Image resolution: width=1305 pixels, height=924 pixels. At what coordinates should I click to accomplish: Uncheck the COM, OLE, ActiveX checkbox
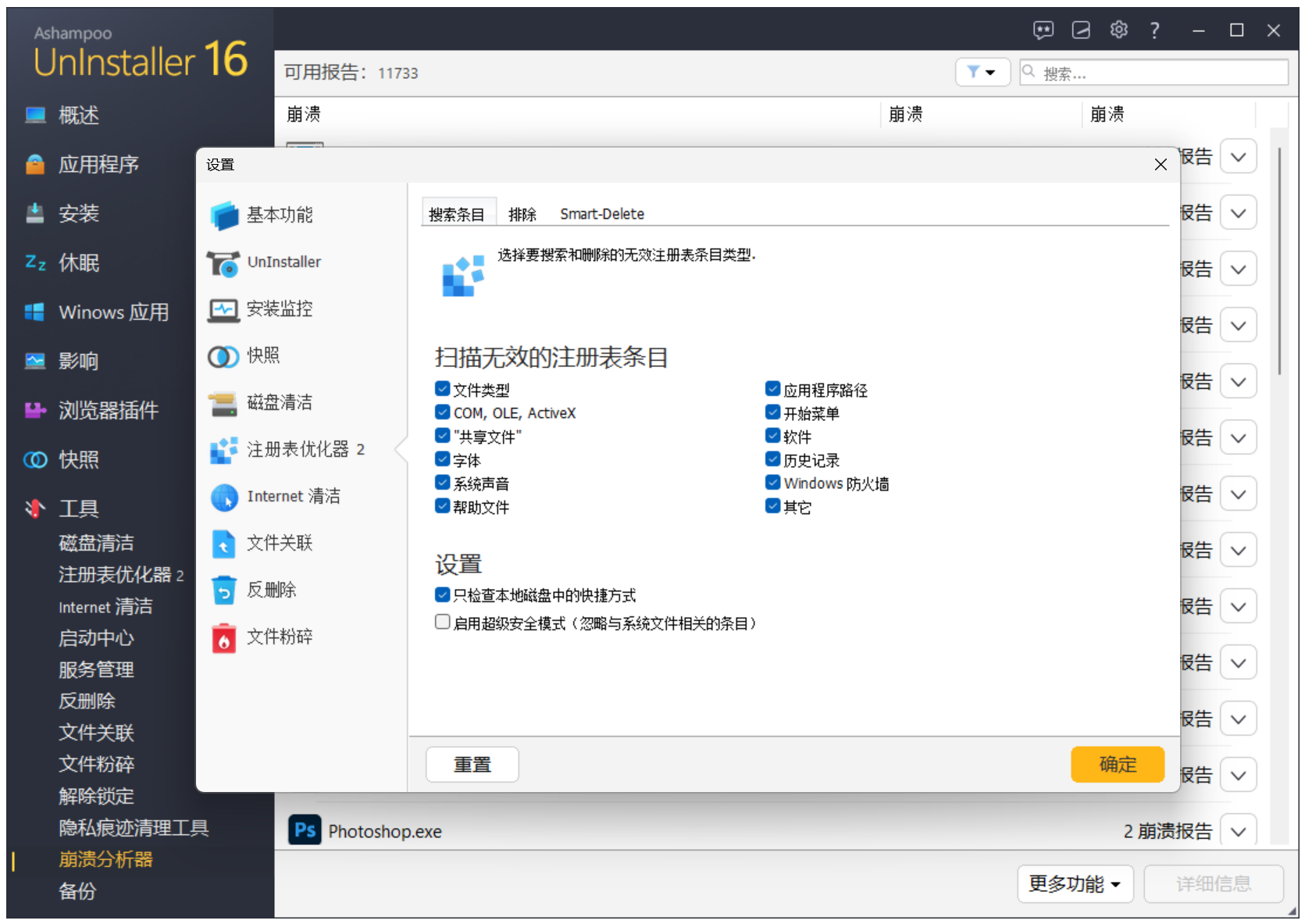[443, 412]
